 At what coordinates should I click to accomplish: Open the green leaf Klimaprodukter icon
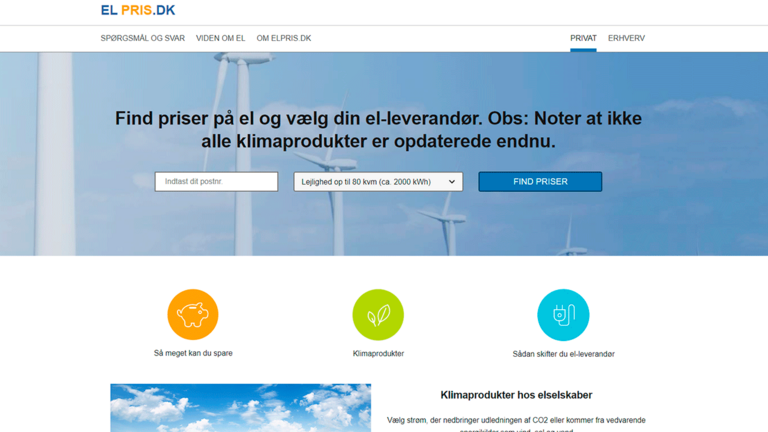coord(378,315)
